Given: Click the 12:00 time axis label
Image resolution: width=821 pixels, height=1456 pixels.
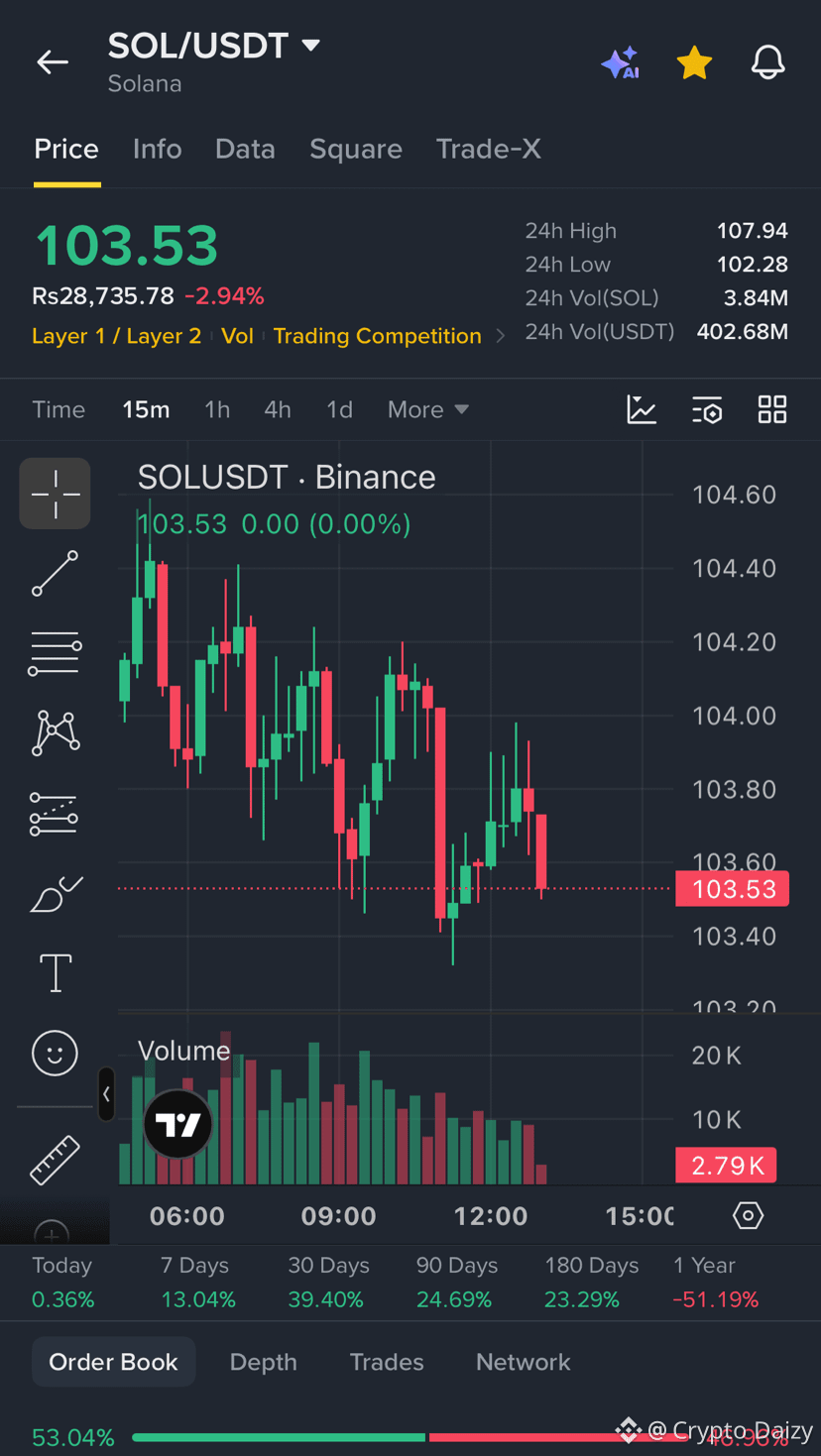Looking at the screenshot, I should click(x=491, y=1216).
